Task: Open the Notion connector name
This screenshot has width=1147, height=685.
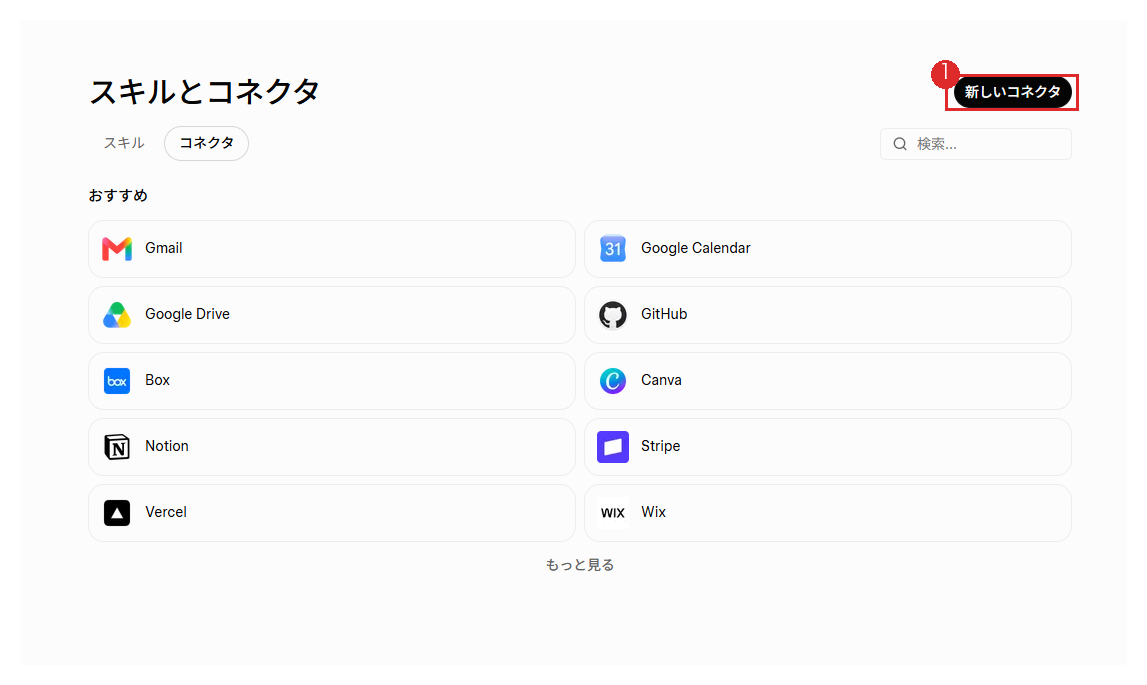Action: [x=167, y=446]
